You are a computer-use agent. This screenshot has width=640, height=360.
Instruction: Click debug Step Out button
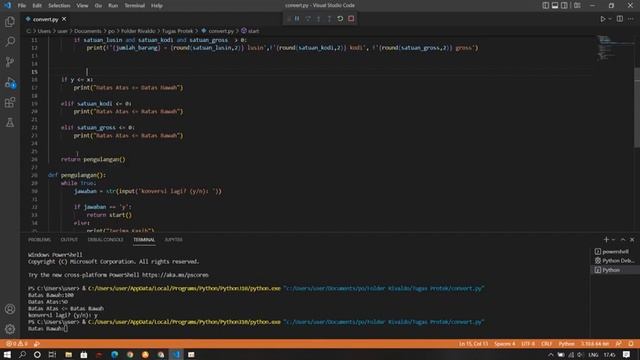click(x=329, y=19)
